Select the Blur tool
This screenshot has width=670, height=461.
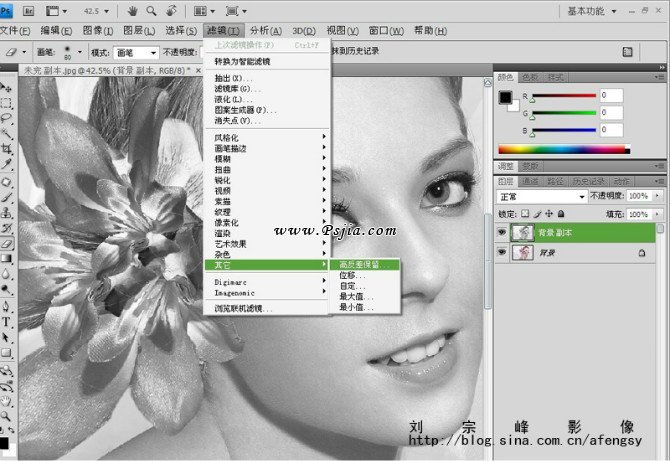click(x=6, y=273)
